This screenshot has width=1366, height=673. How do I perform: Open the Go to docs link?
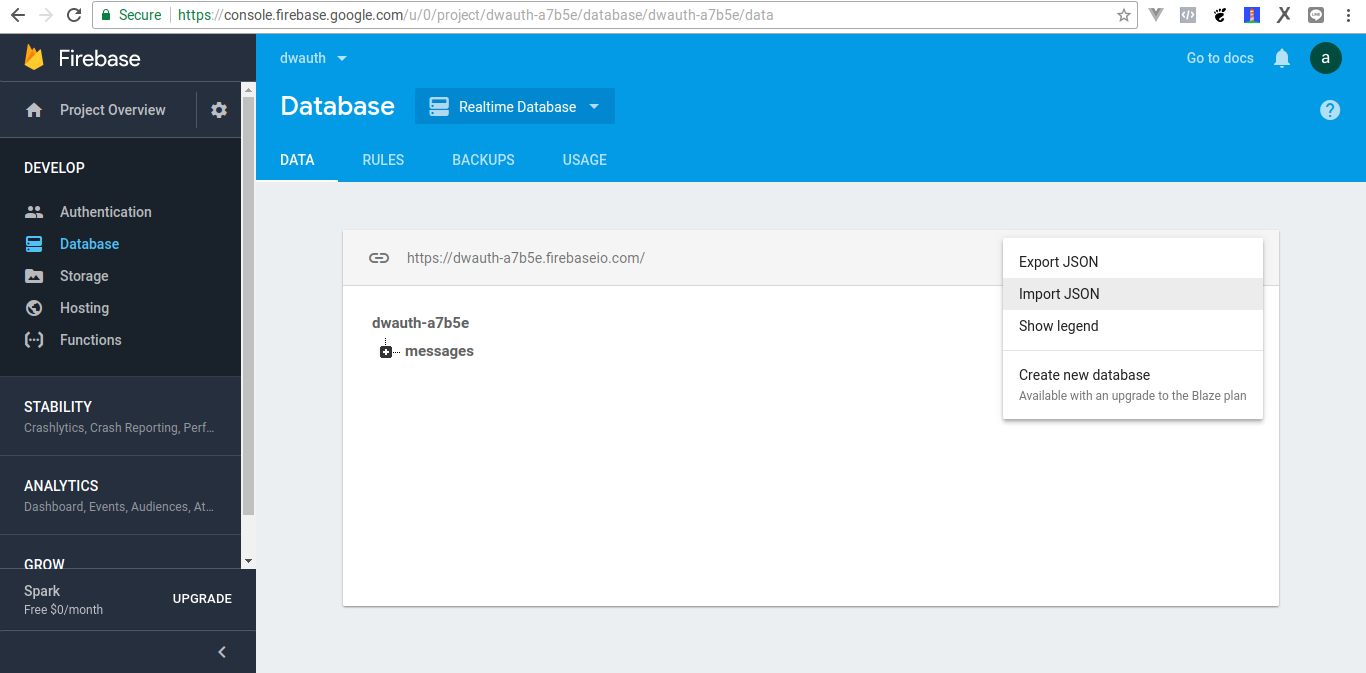point(1219,58)
